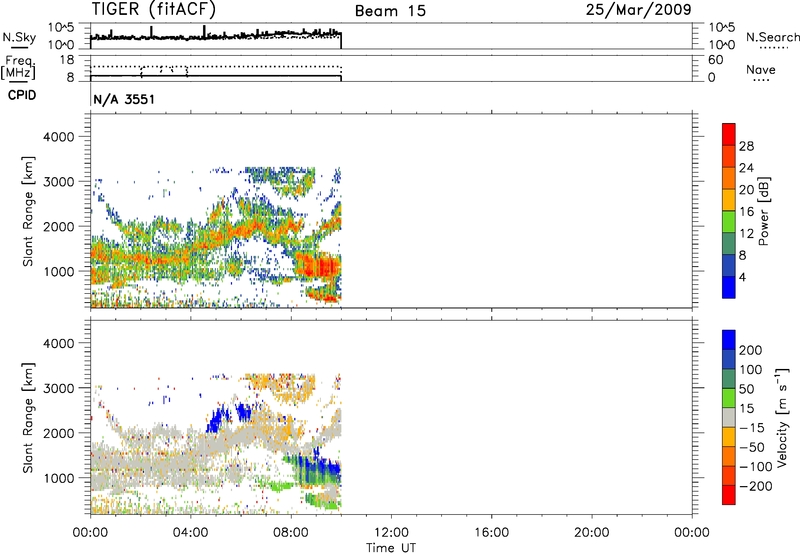Click the yellow 16–20 dB Power colorbar segment
Image resolution: width=800 pixels, height=554 pixels.
pyautogui.click(x=729, y=200)
